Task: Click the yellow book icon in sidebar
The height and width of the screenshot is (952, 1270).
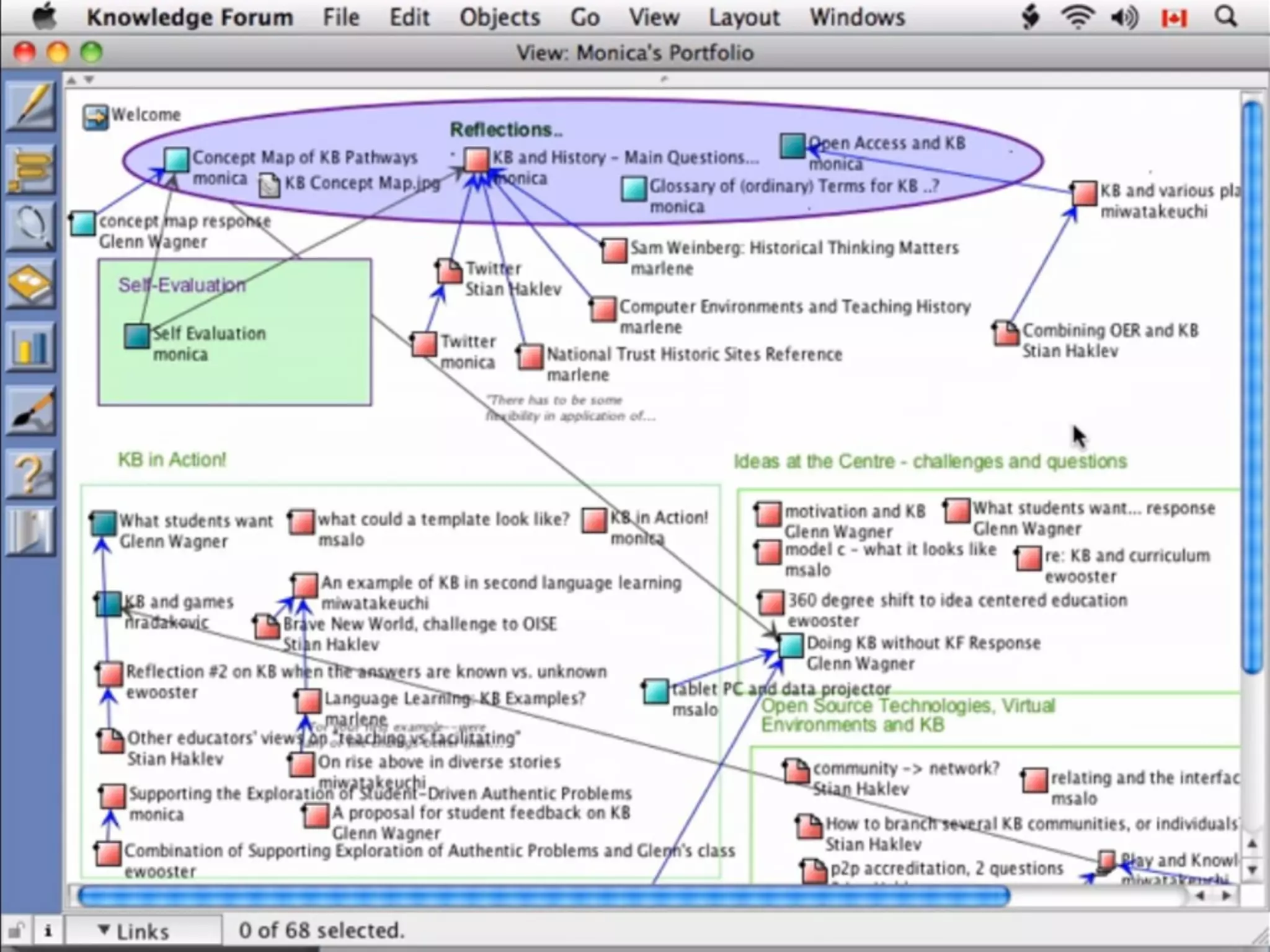Action: (31, 285)
